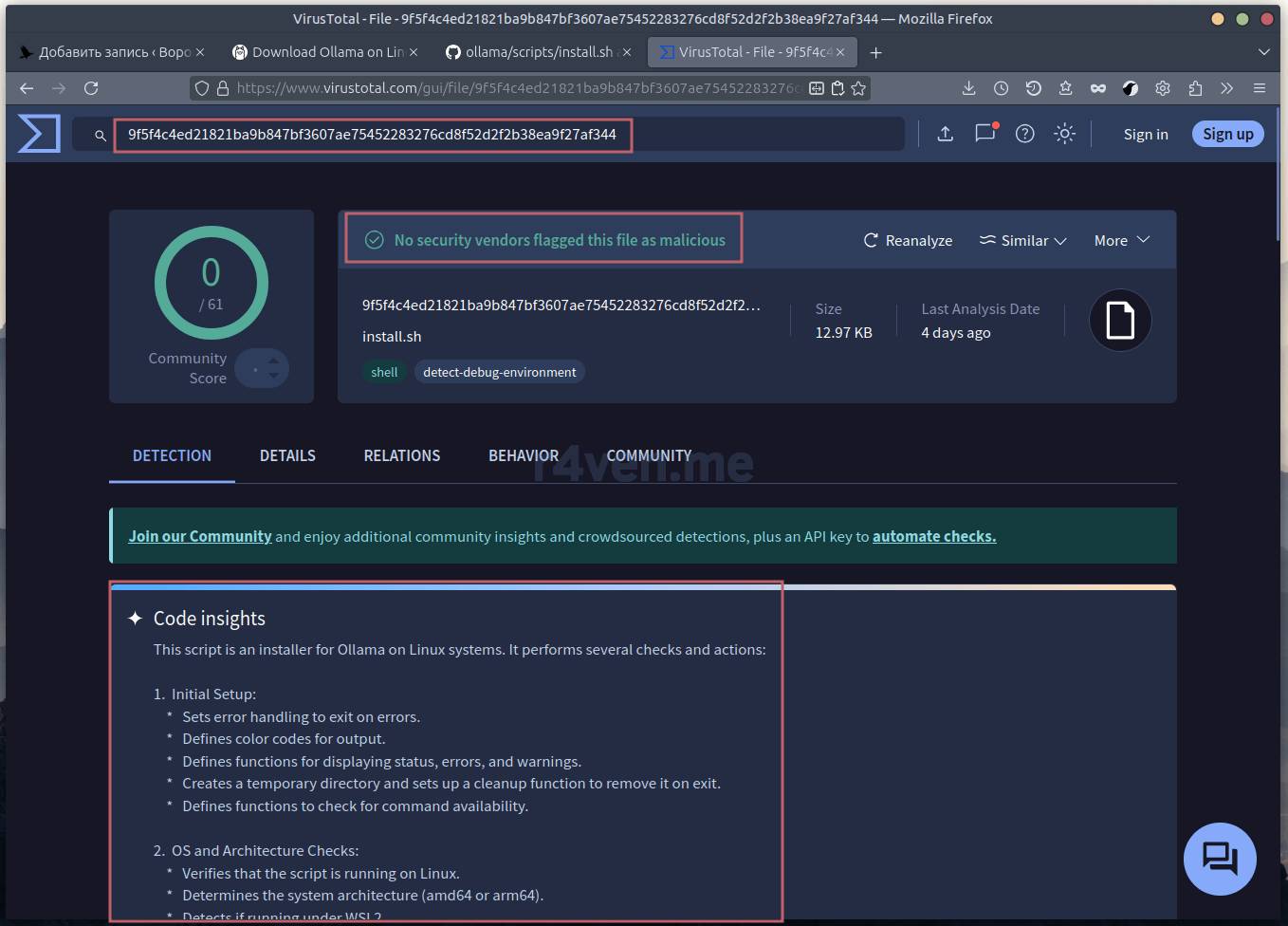Screen dimensions: 1288x926
Task: Vote up on Community Score
Action: click(x=274, y=361)
